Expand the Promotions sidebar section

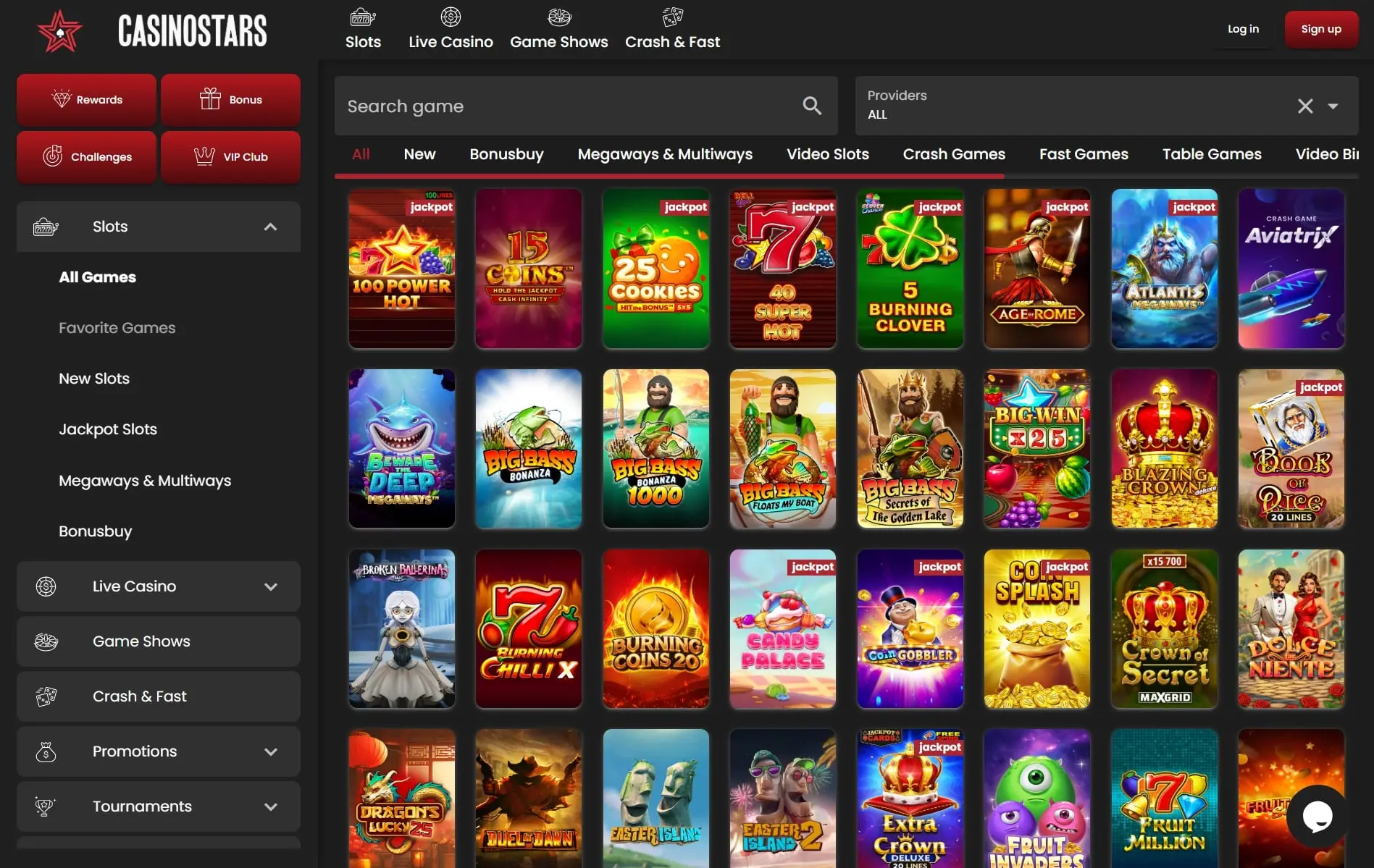point(270,751)
